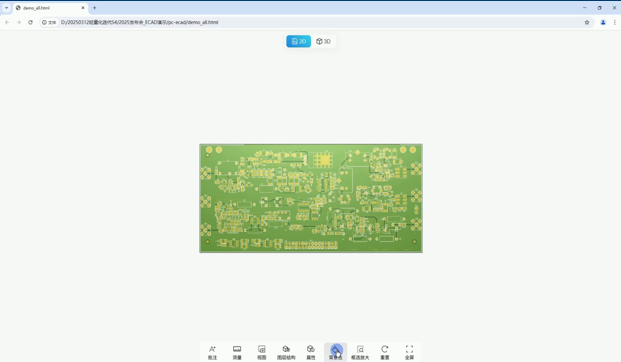621x362 pixels.
Task: Click the PCB board image
Action: 311,198
